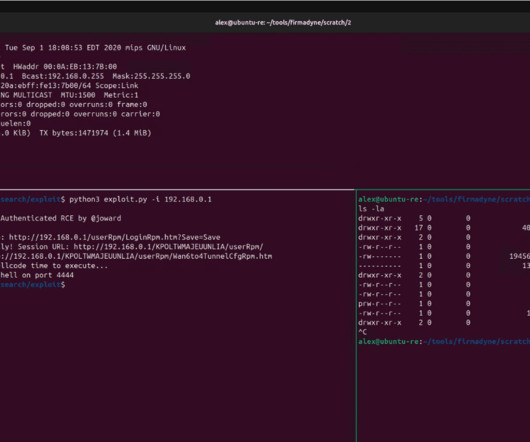530x442 pixels.
Task: Click the "^C" interrupt line
Action: coord(362,332)
